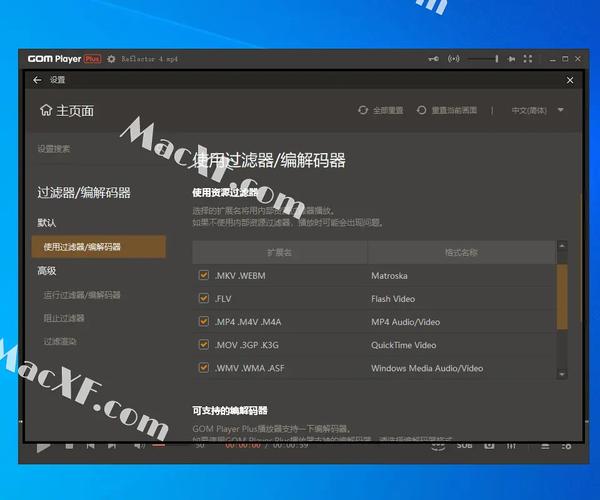Click the GOM Player logo in the title bar
This screenshot has height=500, width=600.
click(64, 59)
